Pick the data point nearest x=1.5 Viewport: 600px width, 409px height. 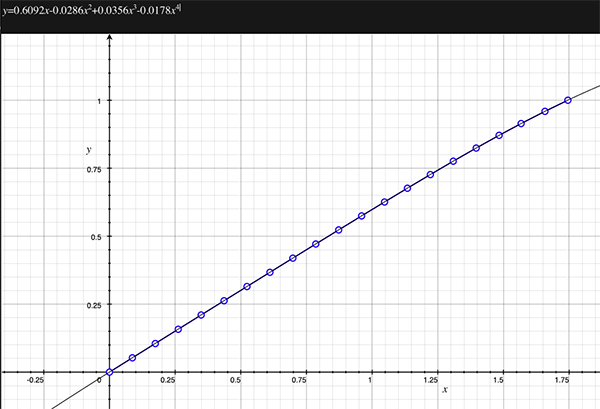tap(499, 136)
